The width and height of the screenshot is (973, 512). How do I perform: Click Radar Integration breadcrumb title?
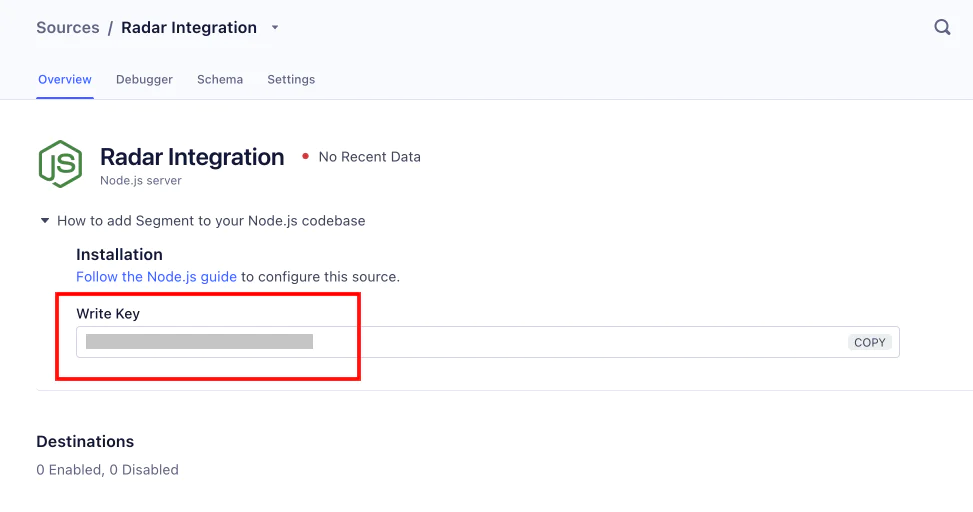tap(189, 28)
